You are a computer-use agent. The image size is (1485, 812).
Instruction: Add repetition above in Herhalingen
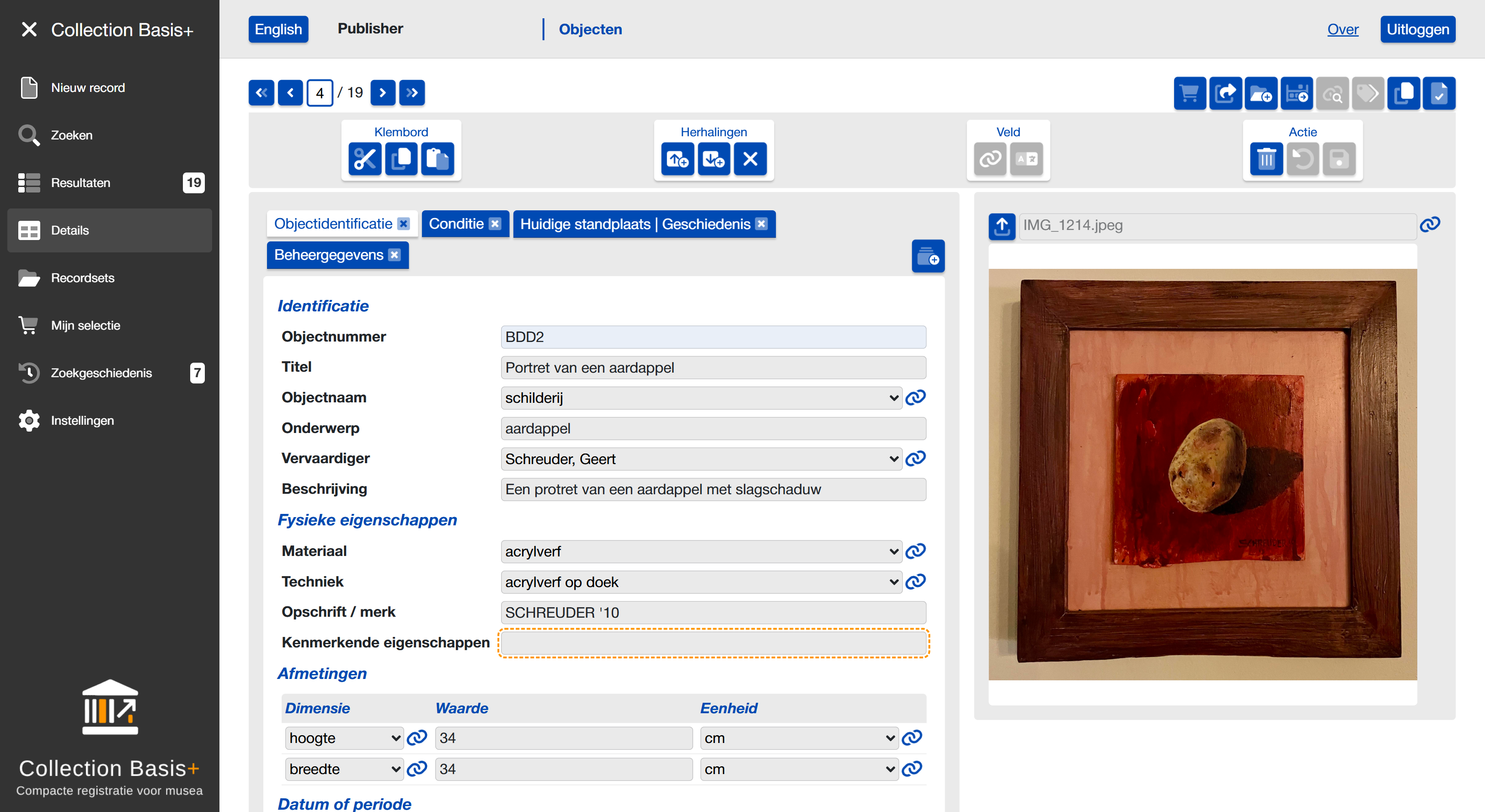(x=678, y=159)
